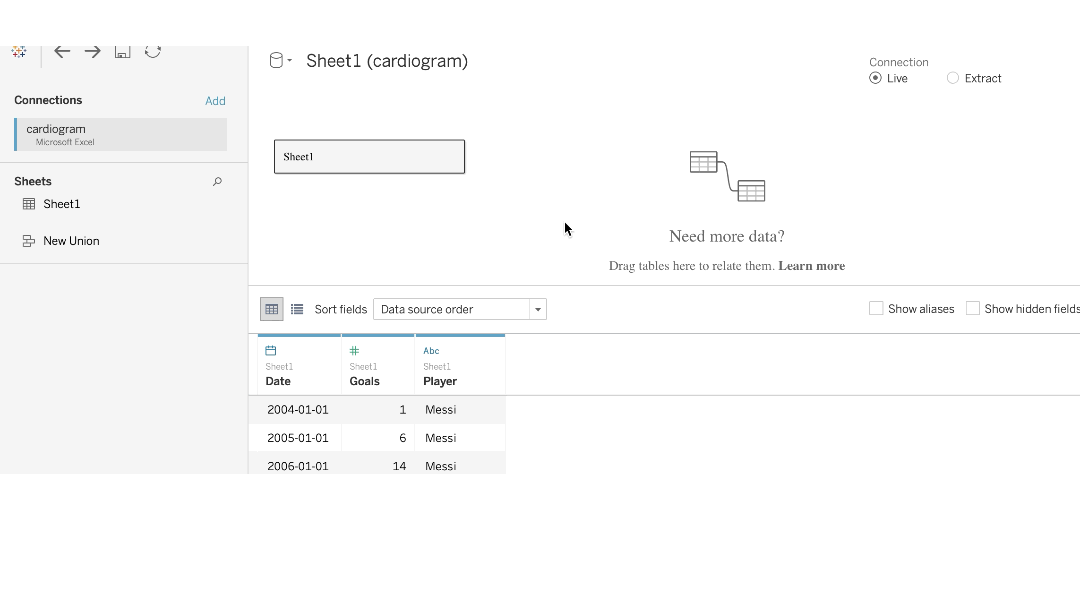Click the Goals value 6
Screen dimensions: 1080x608
click(403, 438)
